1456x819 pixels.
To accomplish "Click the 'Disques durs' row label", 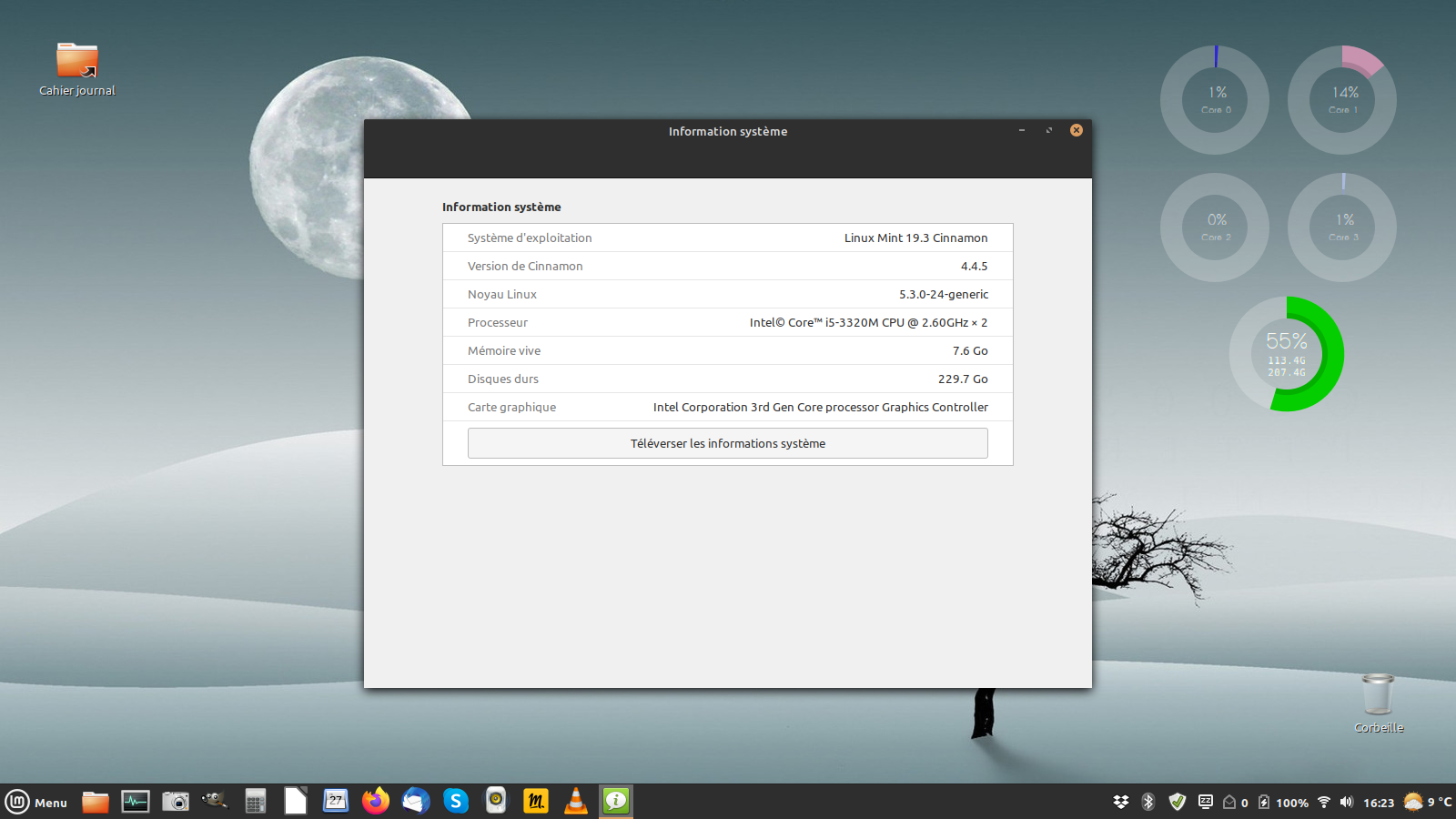I will click(503, 379).
